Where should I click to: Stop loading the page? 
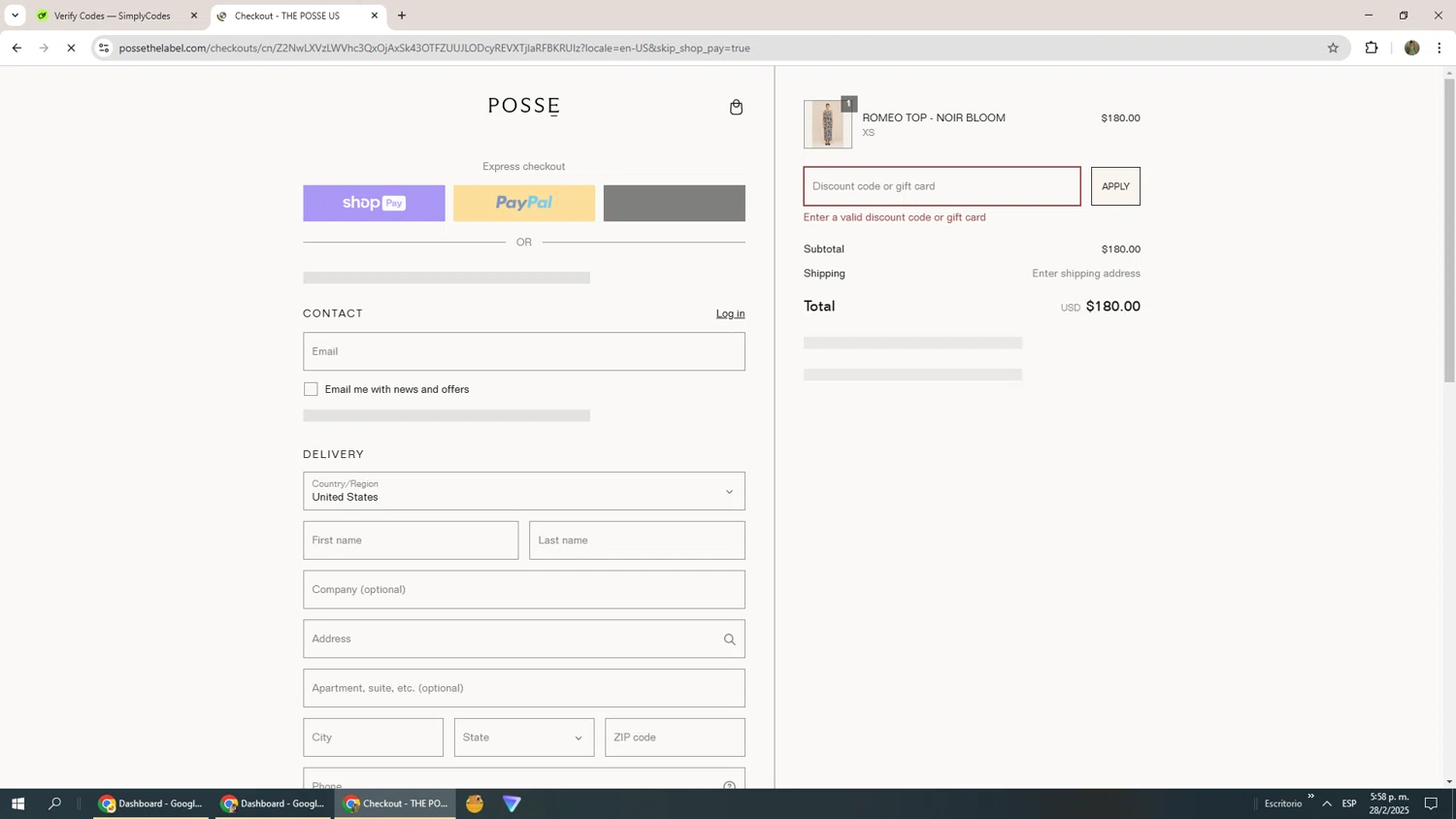[x=71, y=48]
